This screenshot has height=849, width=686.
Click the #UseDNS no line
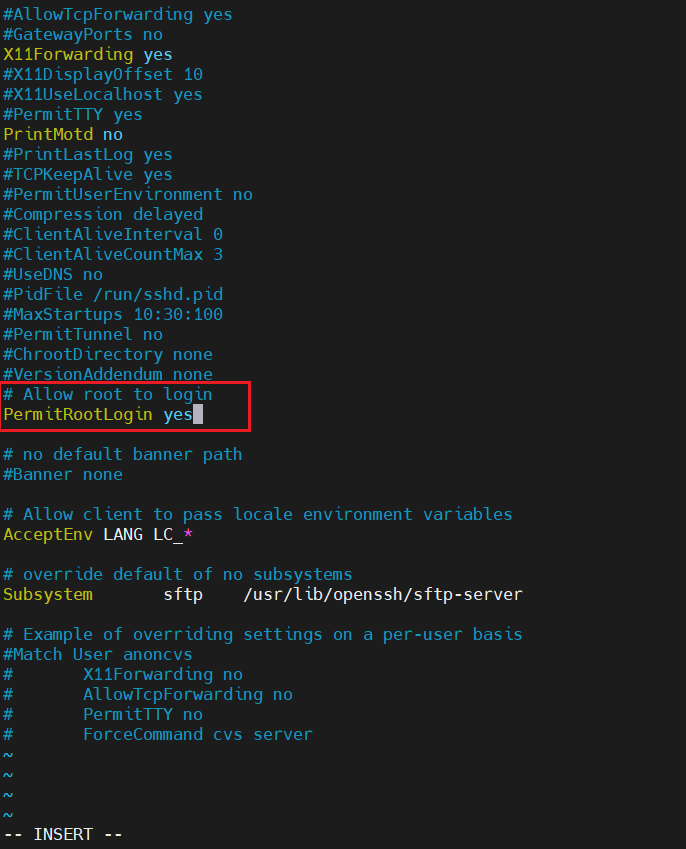click(x=53, y=275)
